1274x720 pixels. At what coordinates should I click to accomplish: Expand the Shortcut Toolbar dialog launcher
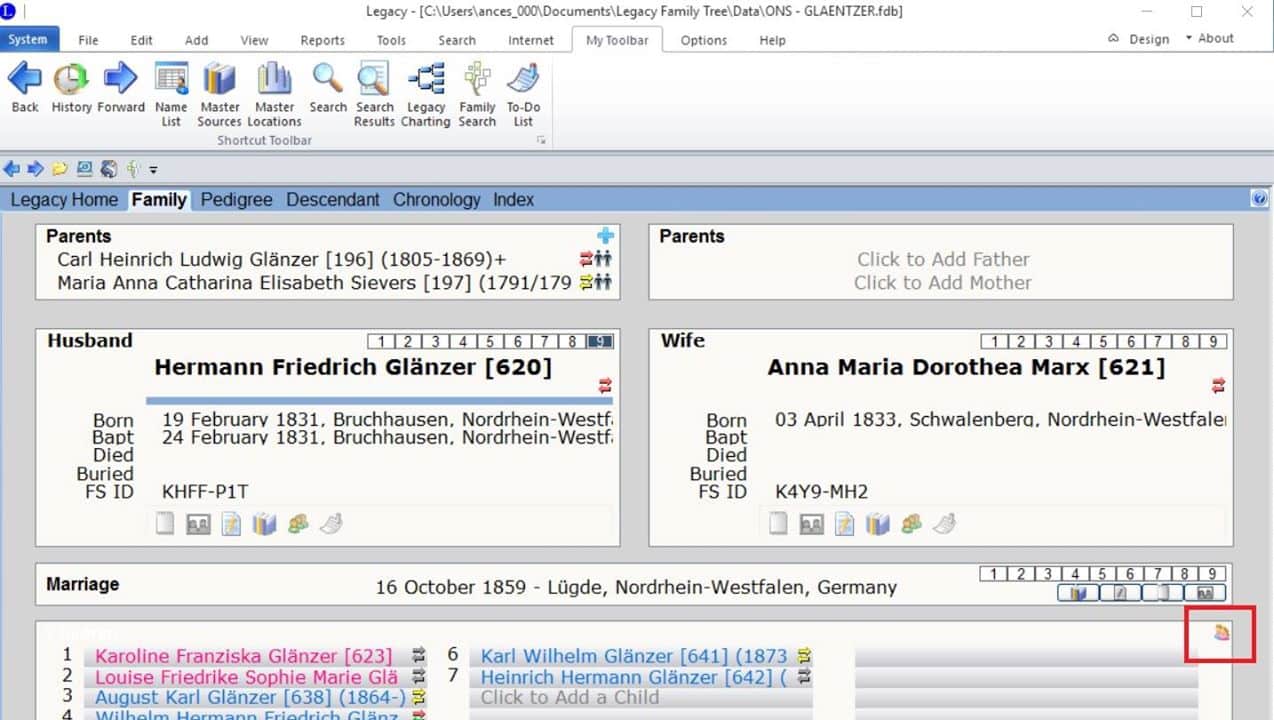point(541,141)
